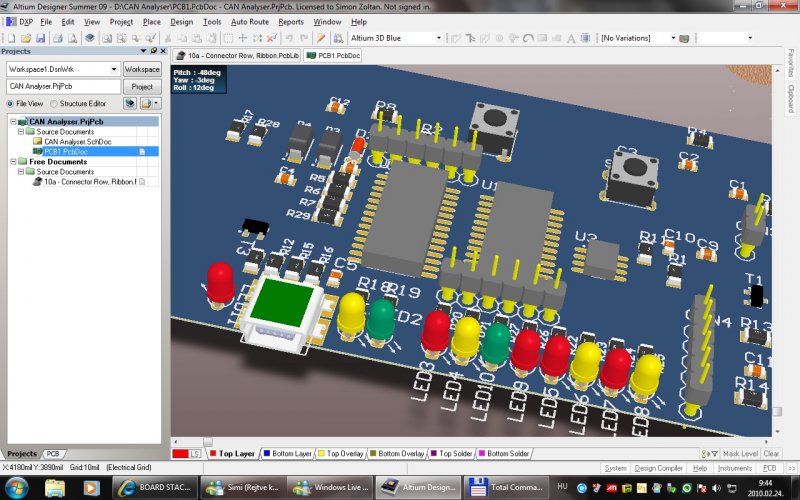Click the Project button
Screen dimensions: 800x500
pyautogui.click(x=142, y=87)
